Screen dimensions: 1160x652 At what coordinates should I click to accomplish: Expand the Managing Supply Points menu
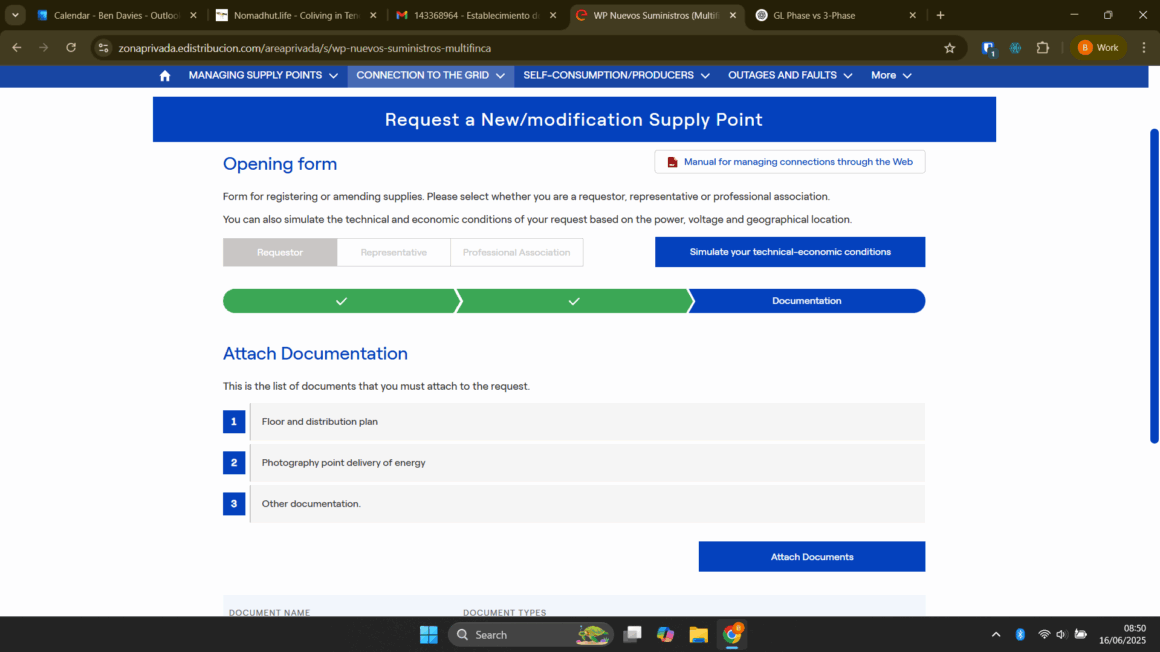click(x=263, y=76)
